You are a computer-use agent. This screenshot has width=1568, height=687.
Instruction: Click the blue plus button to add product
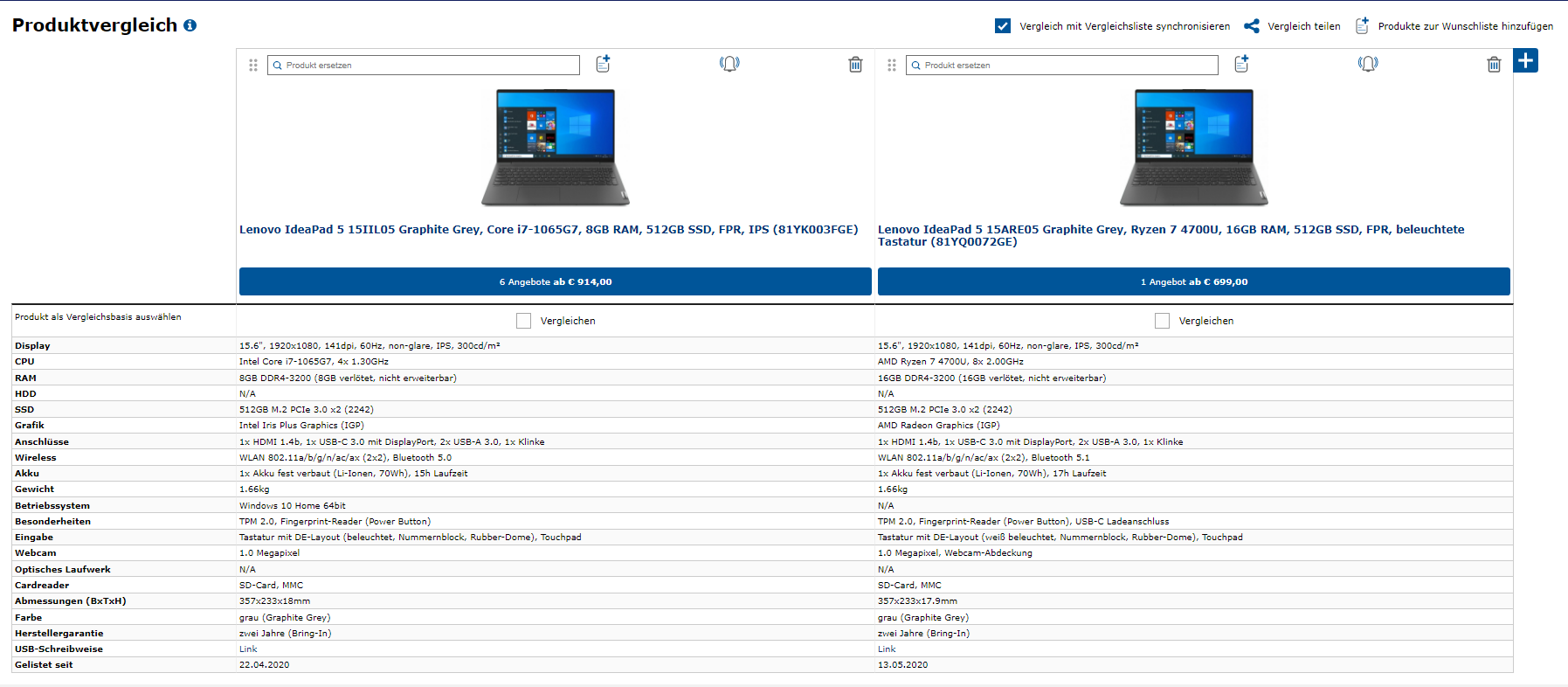coord(1525,60)
